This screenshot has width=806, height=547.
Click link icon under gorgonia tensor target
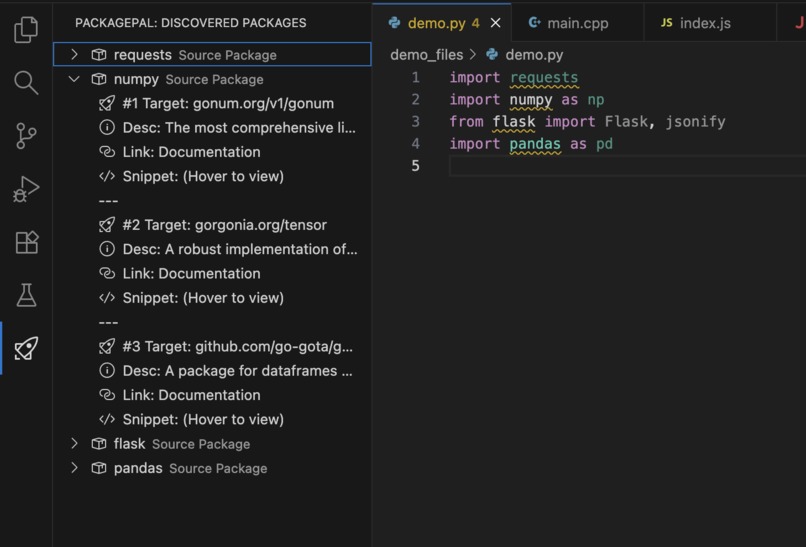click(x=106, y=274)
